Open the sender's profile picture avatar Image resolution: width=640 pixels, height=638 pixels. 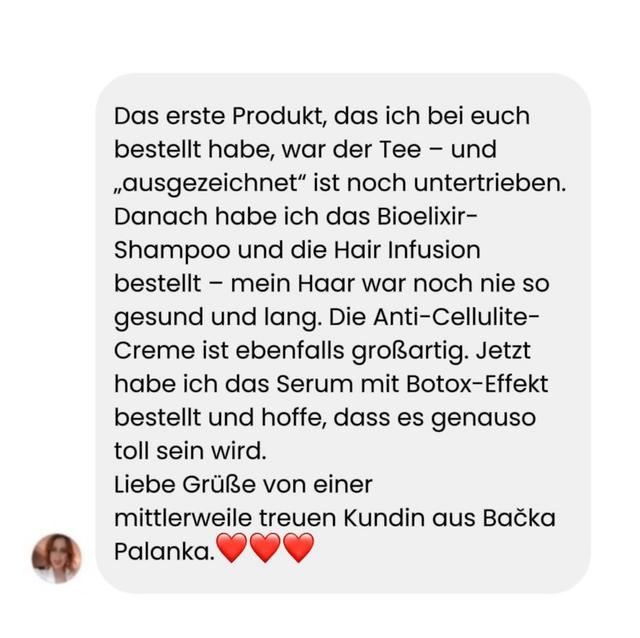56,558
